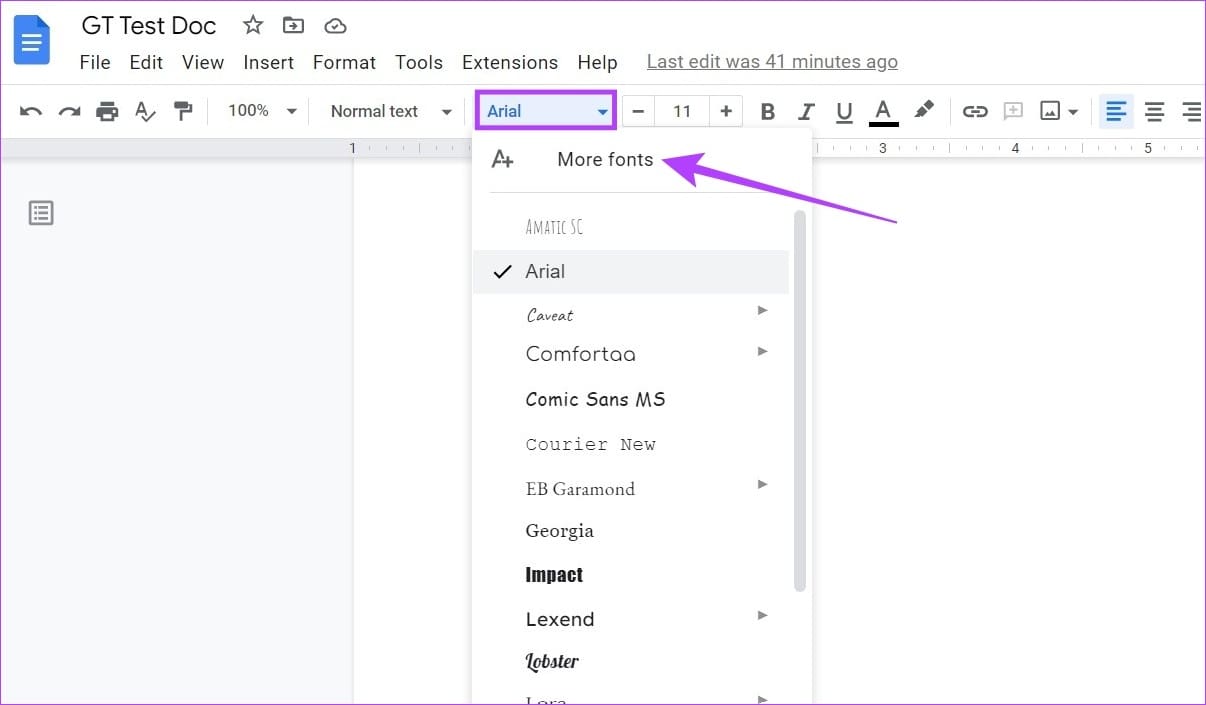Open the Insert menu

click(x=269, y=62)
